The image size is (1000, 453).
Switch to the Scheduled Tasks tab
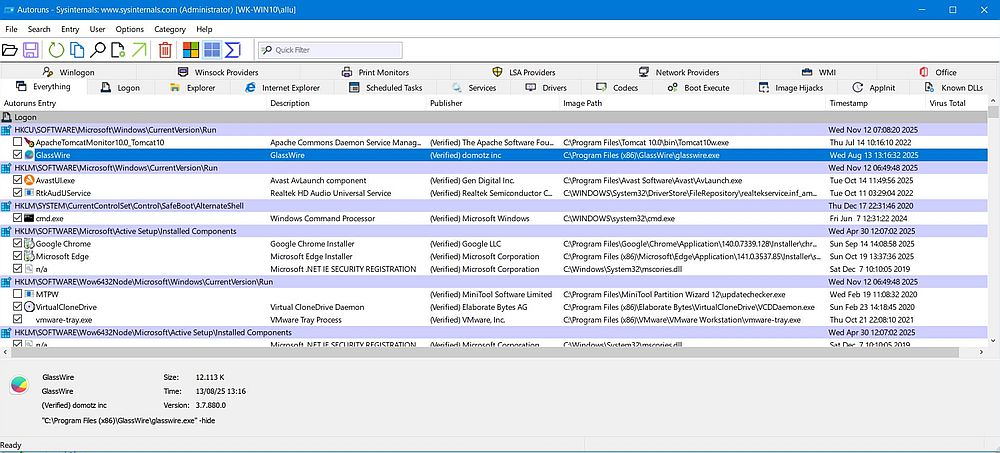tap(386, 88)
